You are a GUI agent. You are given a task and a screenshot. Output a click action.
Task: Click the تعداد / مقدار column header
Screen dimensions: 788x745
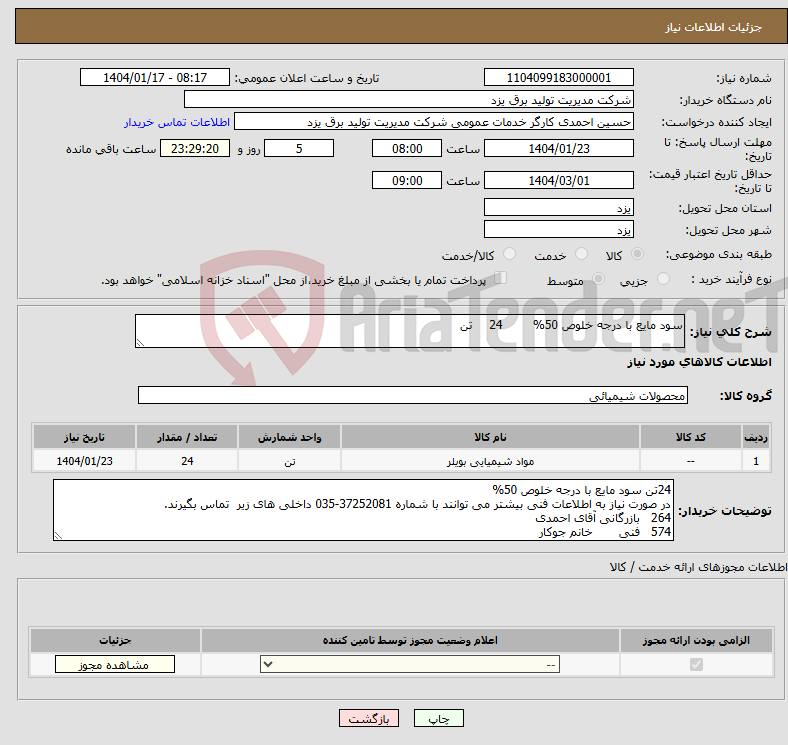point(186,437)
